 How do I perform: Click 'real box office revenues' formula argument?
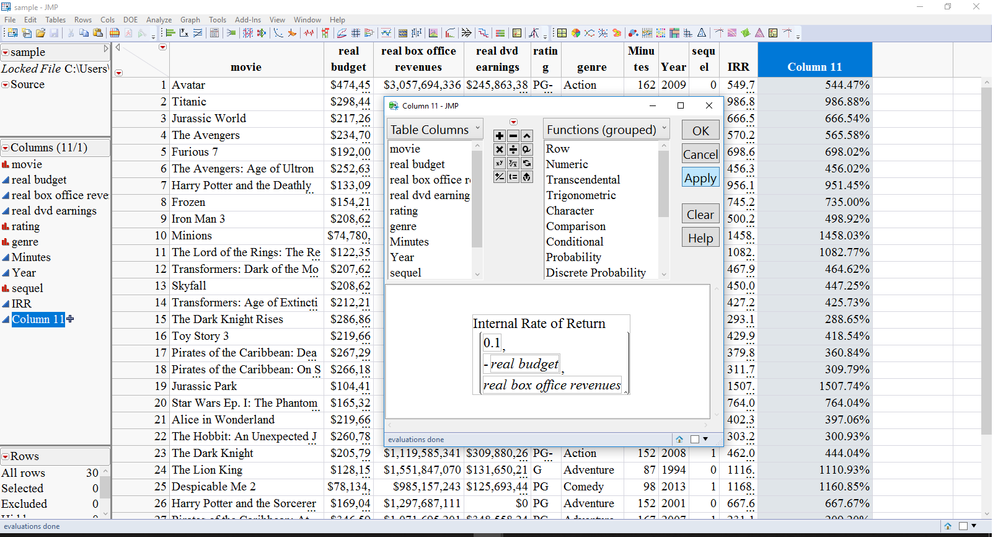tap(552, 385)
